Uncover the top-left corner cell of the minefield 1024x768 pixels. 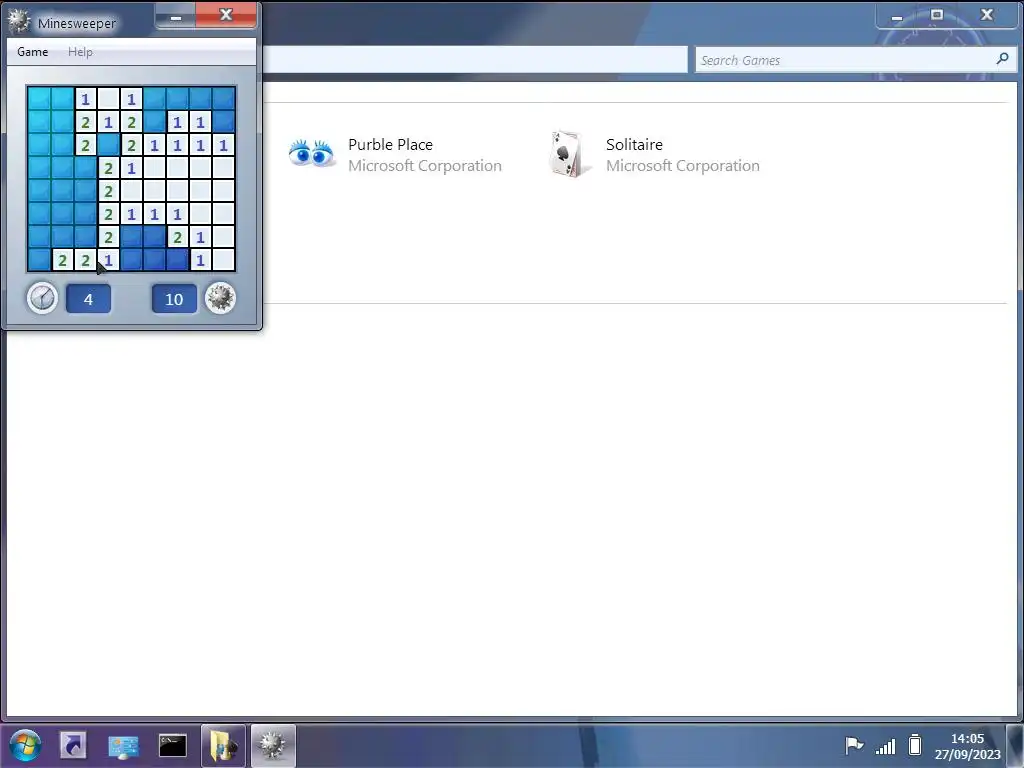coord(39,99)
